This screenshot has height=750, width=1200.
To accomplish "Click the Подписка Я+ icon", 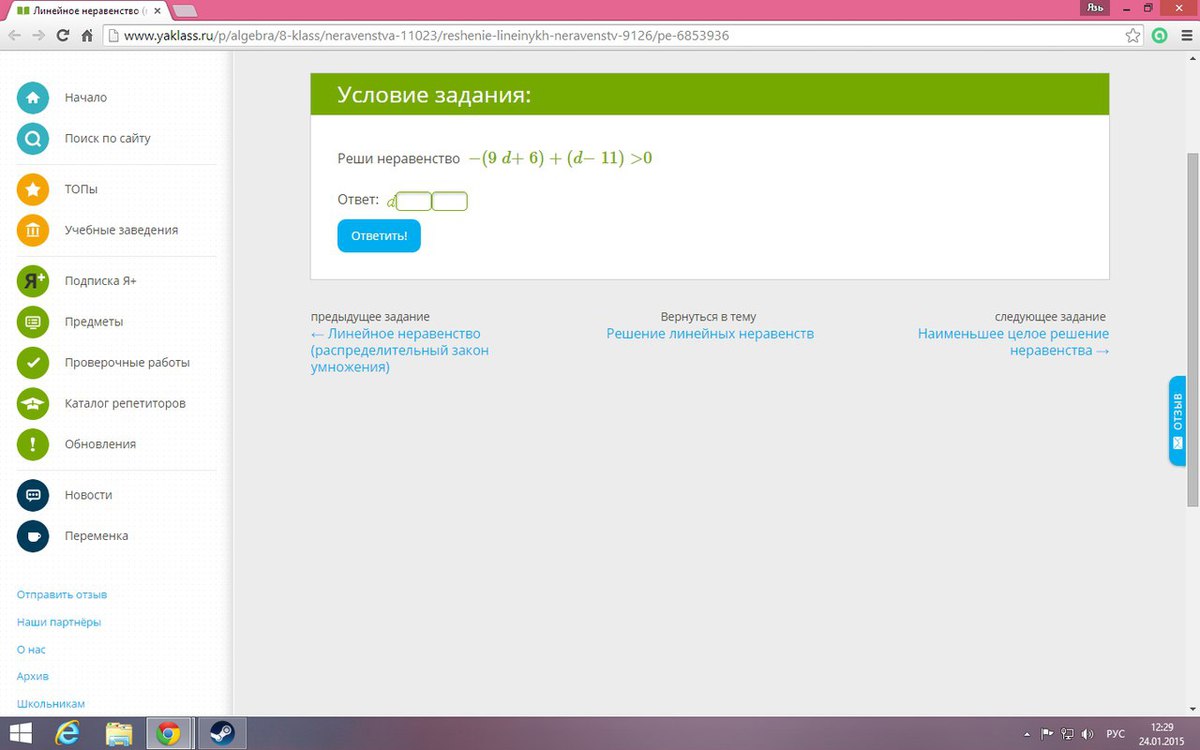I will click(33, 281).
